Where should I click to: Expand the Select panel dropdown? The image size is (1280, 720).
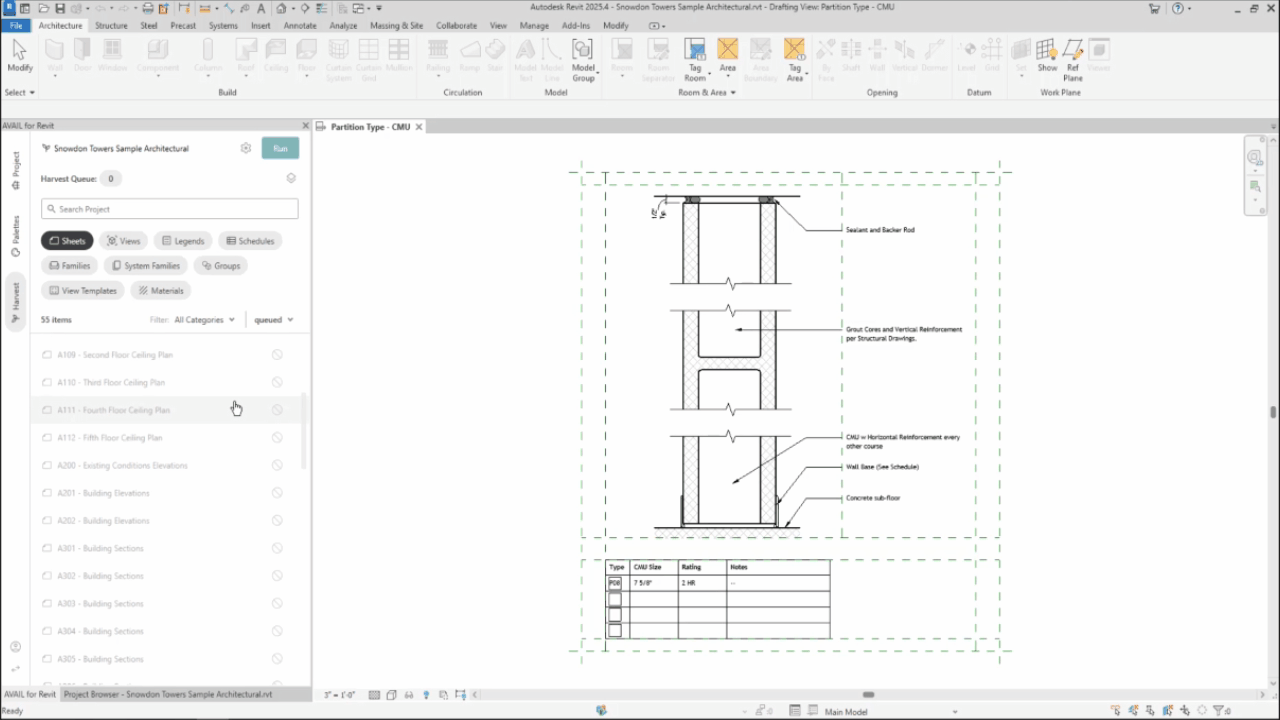click(x=19, y=92)
